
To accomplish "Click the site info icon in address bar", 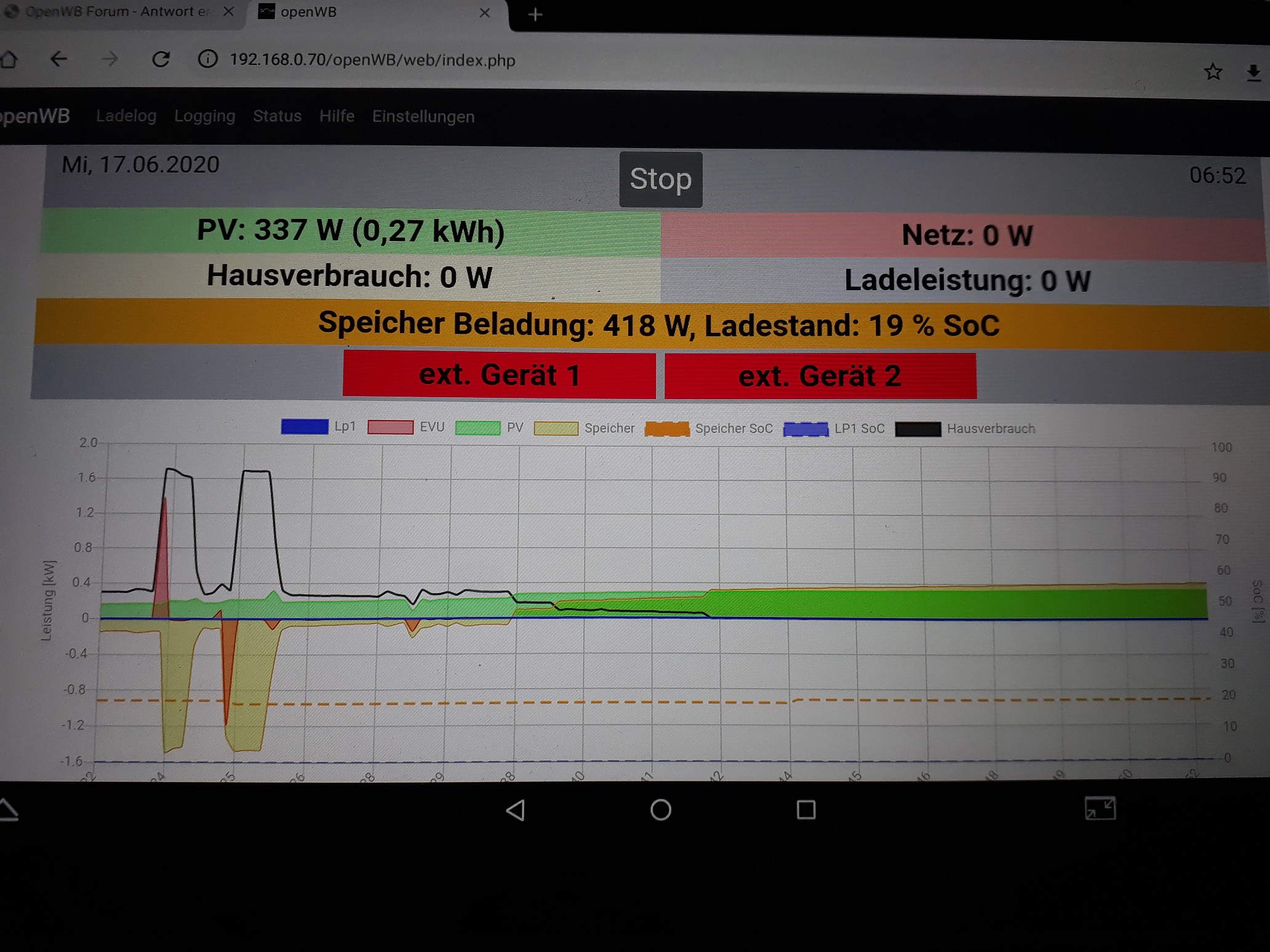I will [208, 60].
